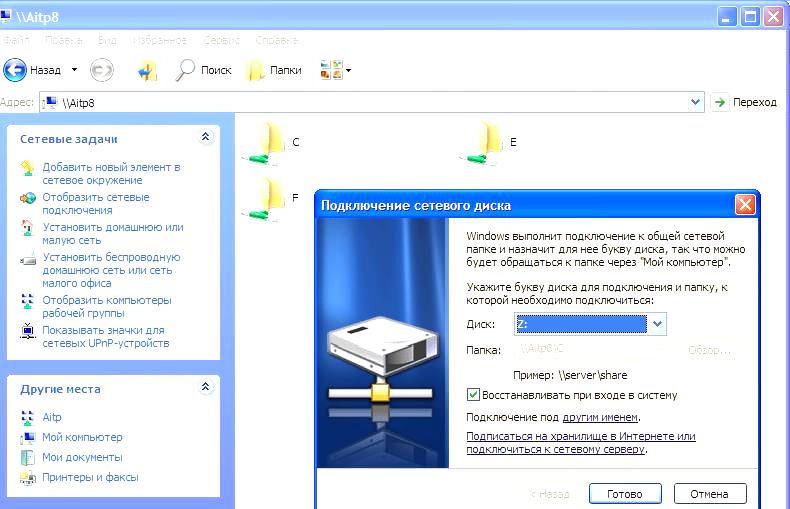Open Принтеры и факсы link

(x=90, y=477)
